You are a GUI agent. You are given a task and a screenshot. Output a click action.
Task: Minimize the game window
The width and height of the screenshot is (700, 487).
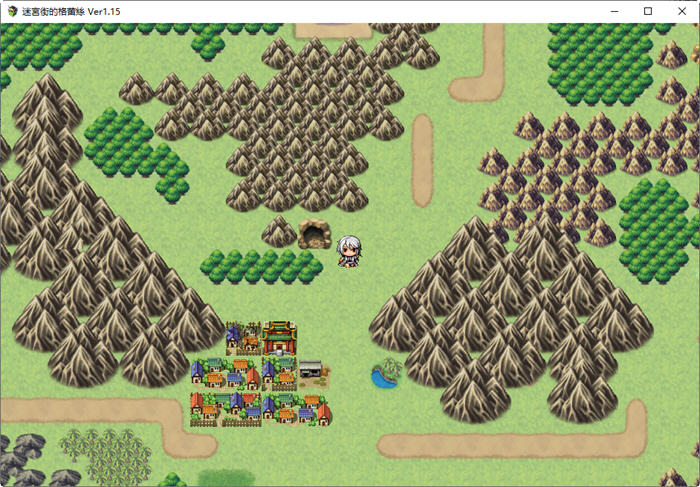point(614,11)
